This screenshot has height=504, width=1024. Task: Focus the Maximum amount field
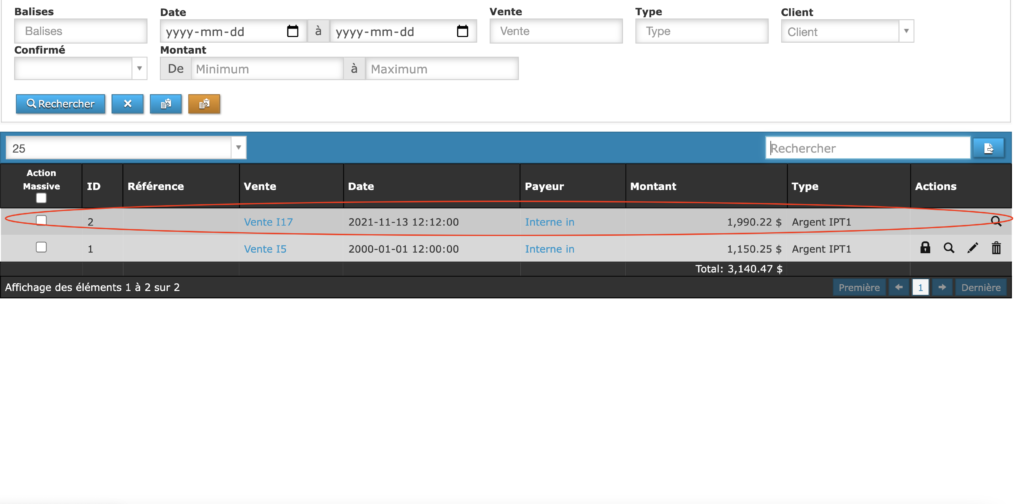pos(442,69)
